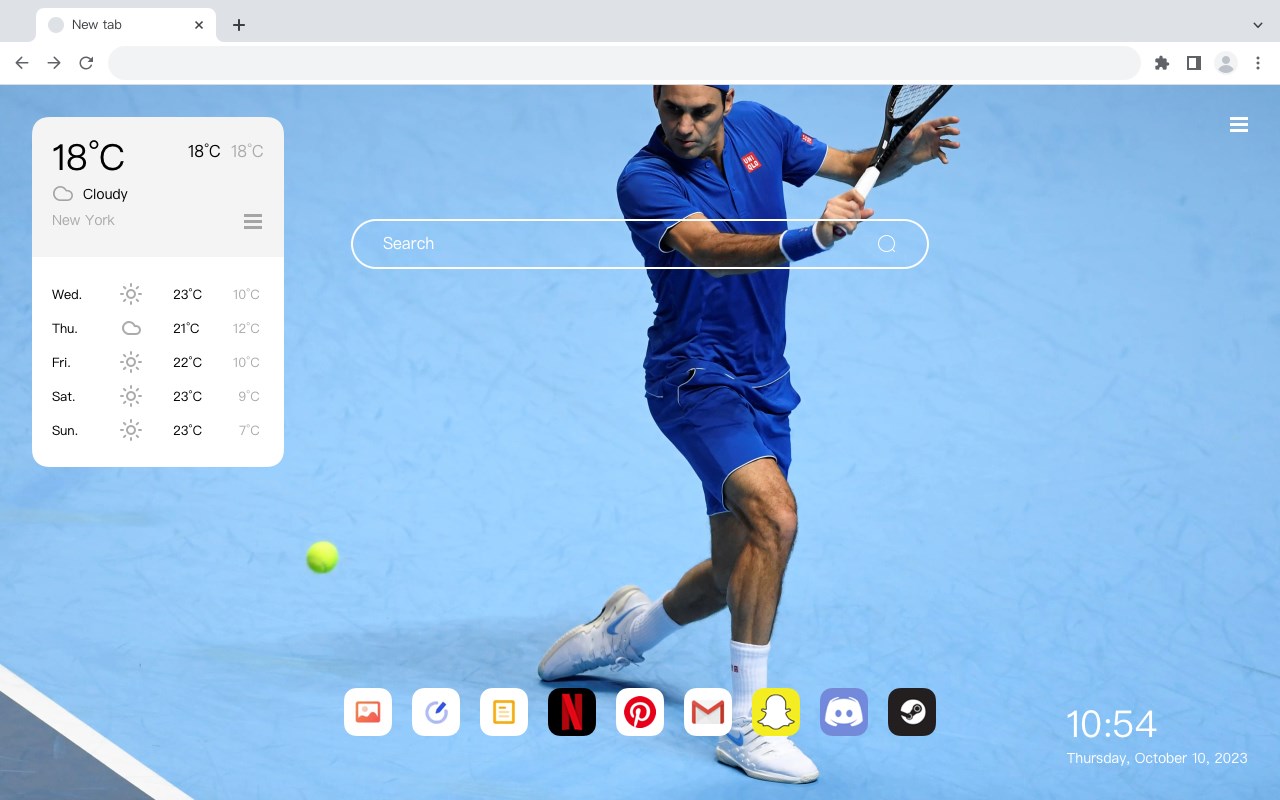1280x800 pixels.
Task: Click the cloud icon for Thursday forecast
Action: 131,328
